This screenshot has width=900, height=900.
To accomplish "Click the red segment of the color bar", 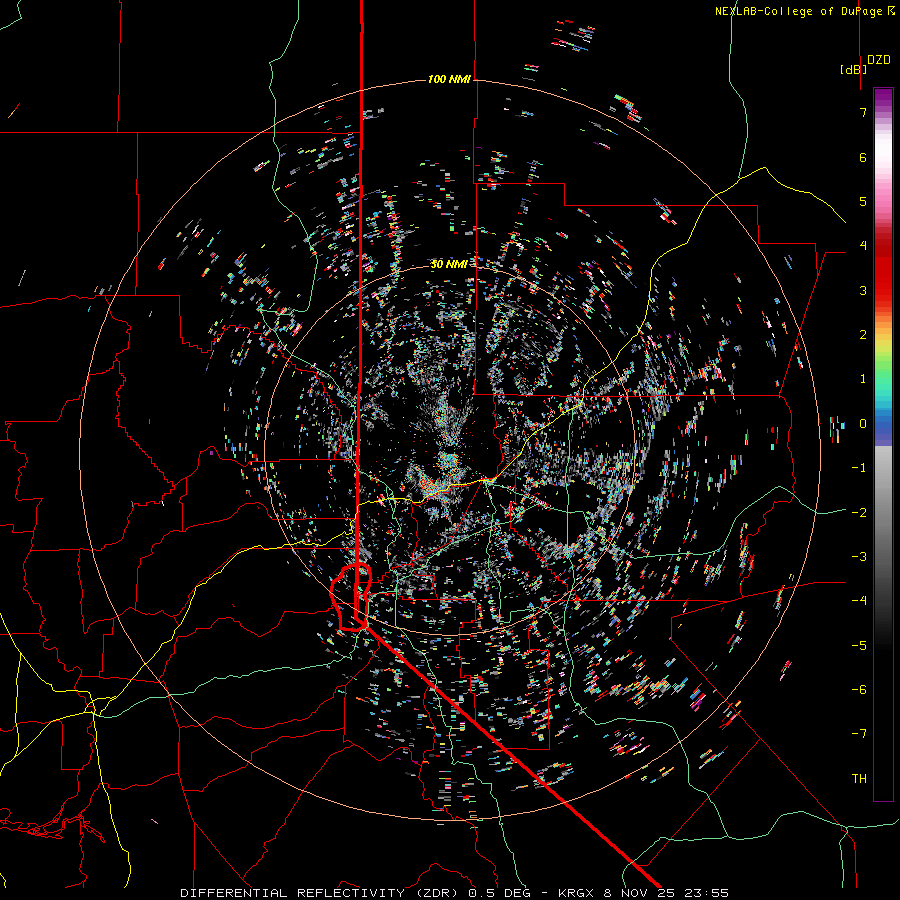I will [883, 270].
